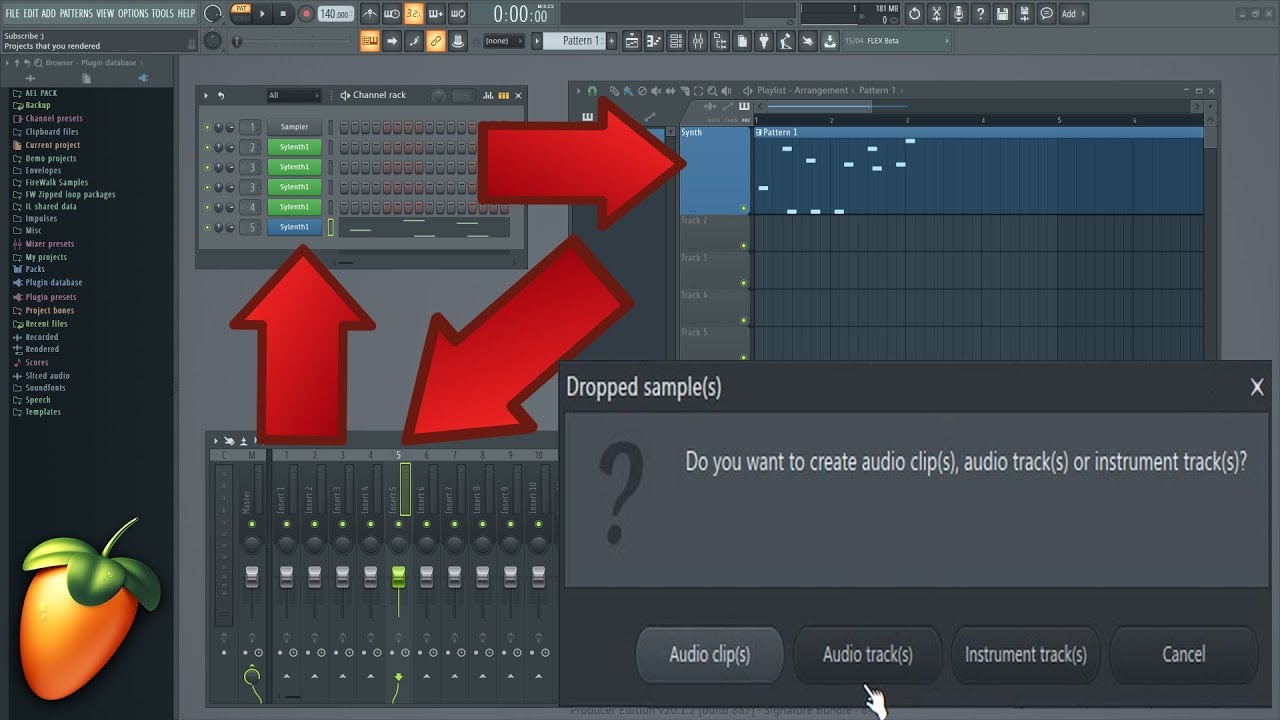Save project with the floppy disk icon
The width and height of the screenshot is (1280, 720).
pos(1003,14)
